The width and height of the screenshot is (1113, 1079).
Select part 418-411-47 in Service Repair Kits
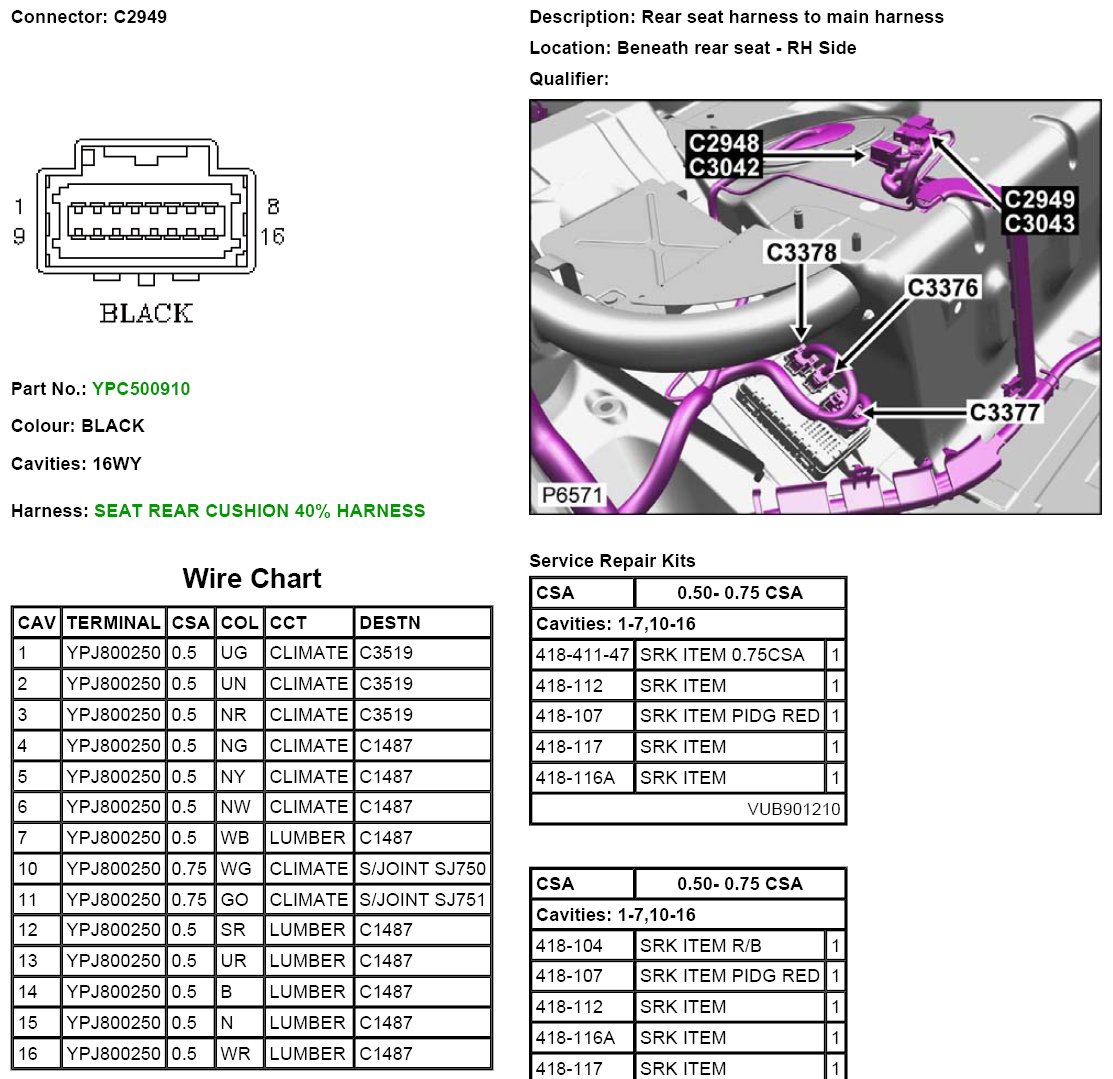582,655
